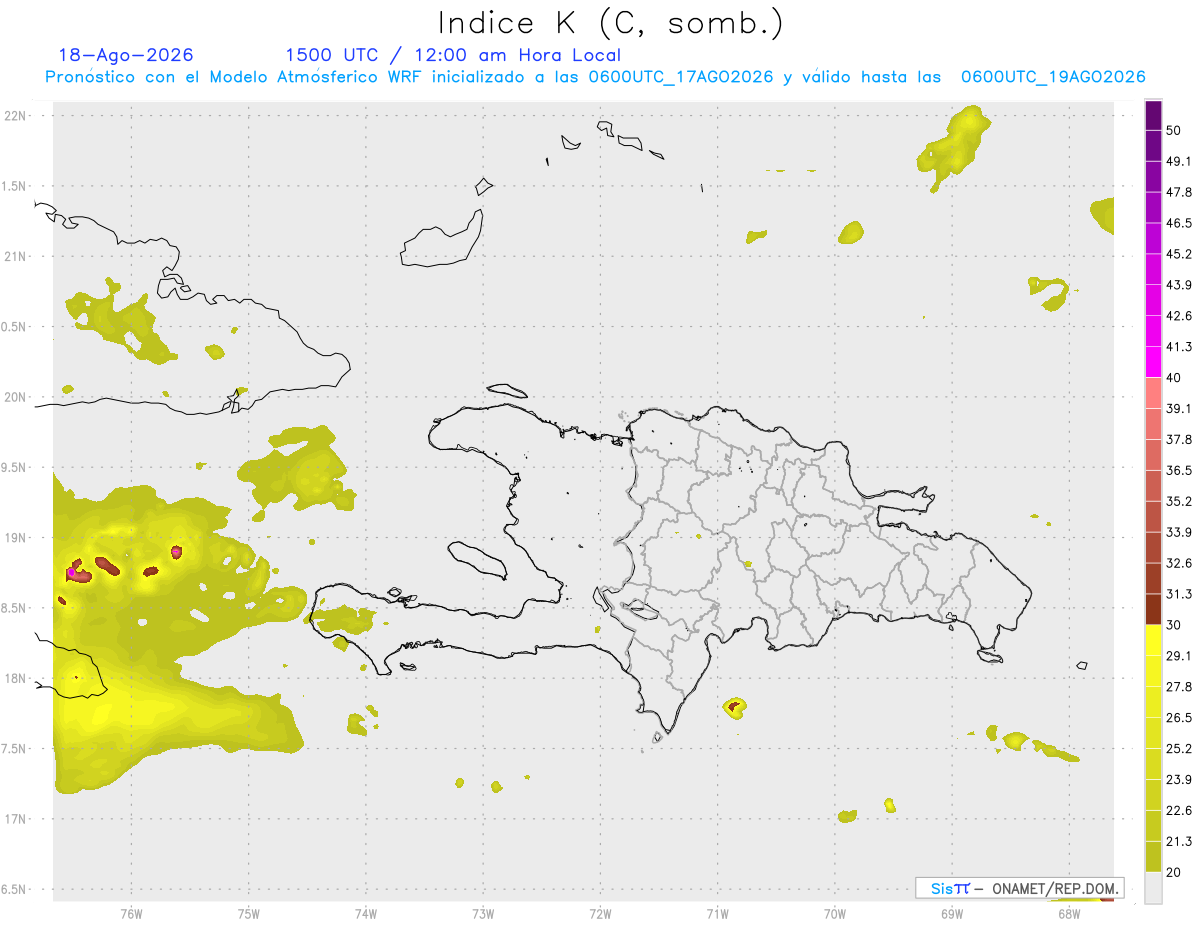This screenshot has height=927, width=1200.
Task: Click the colorbar value "40"
Action: point(1175,378)
